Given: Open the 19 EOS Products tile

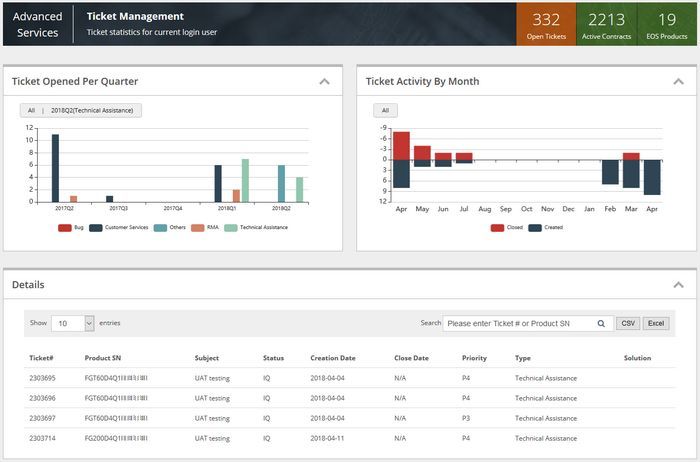Looking at the screenshot, I should tap(667, 25).
